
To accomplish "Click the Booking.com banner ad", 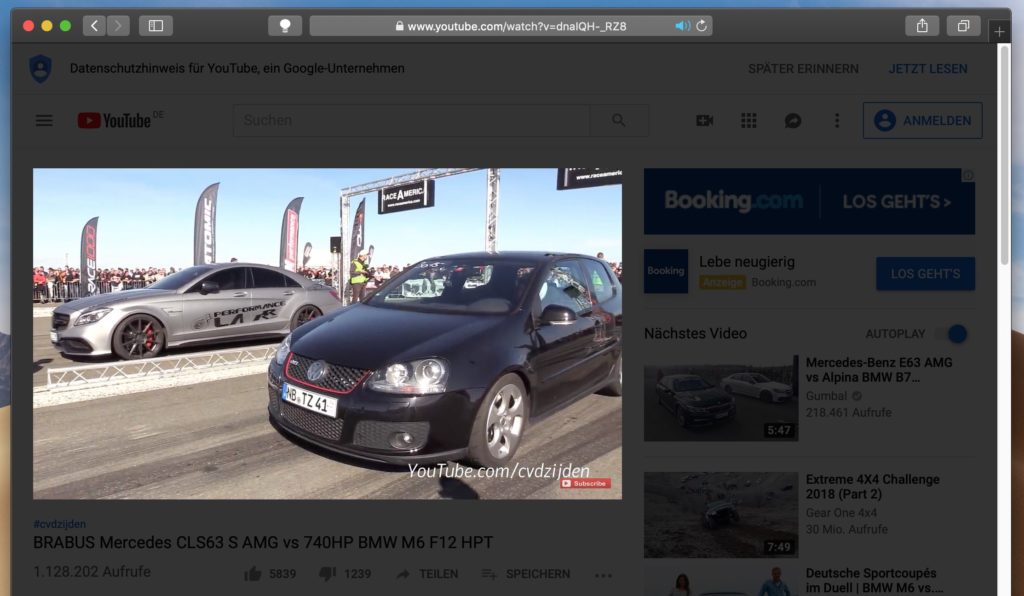I will pos(809,201).
